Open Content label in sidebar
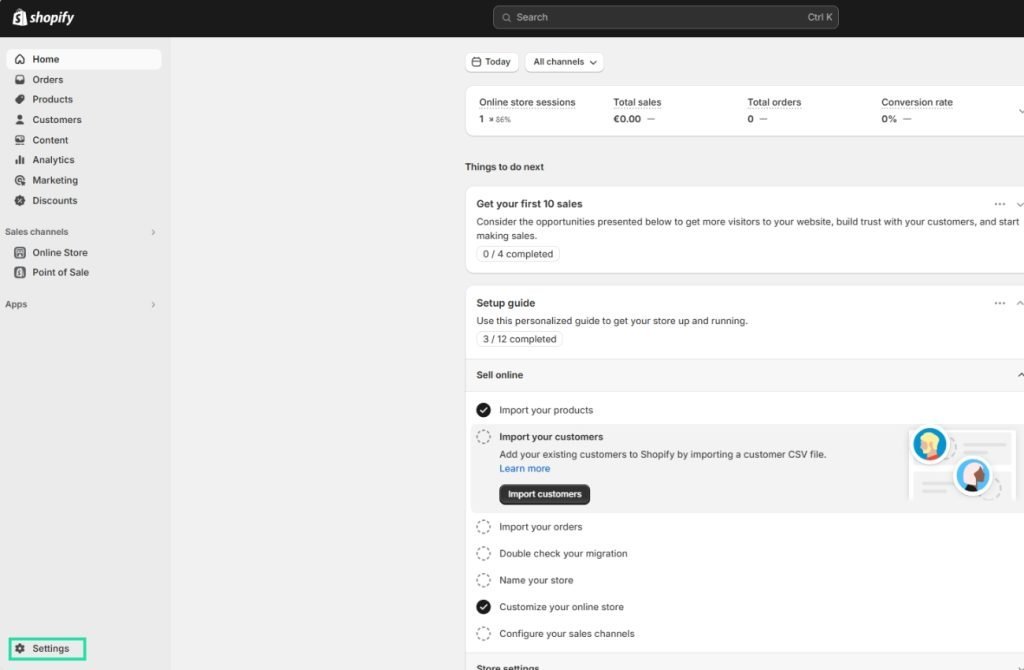 pos(50,140)
